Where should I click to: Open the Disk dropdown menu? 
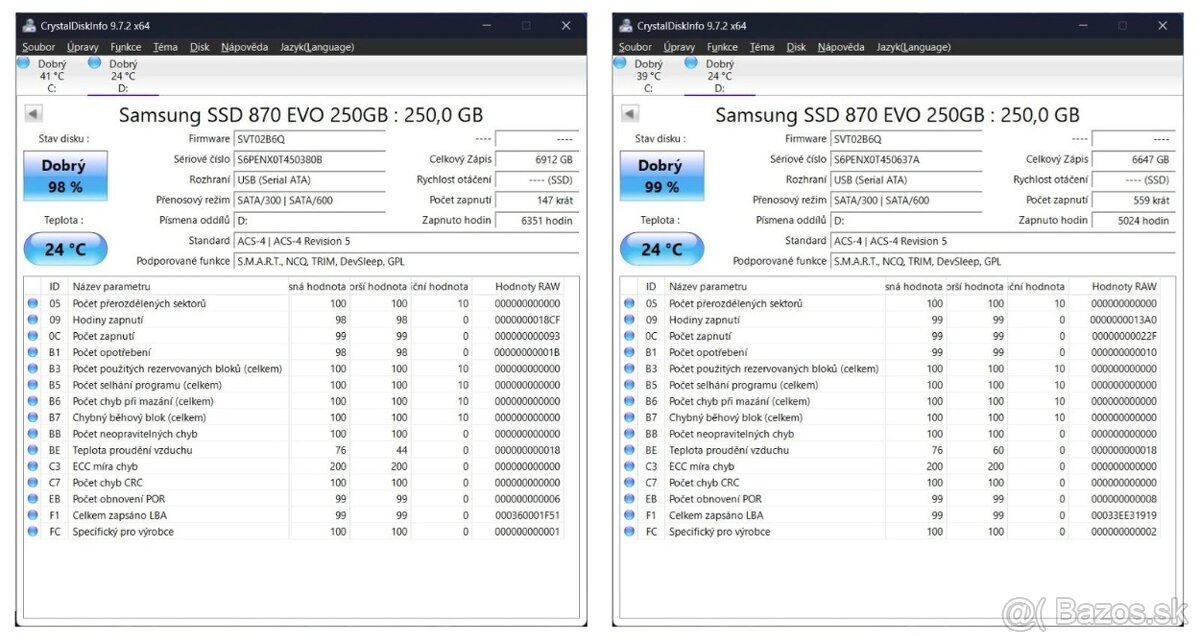[x=199, y=46]
